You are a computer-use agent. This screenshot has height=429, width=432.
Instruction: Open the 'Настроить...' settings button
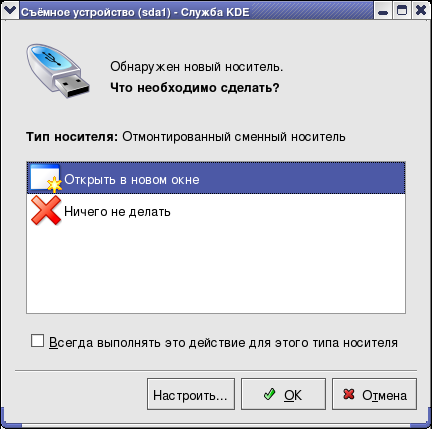tap(191, 394)
